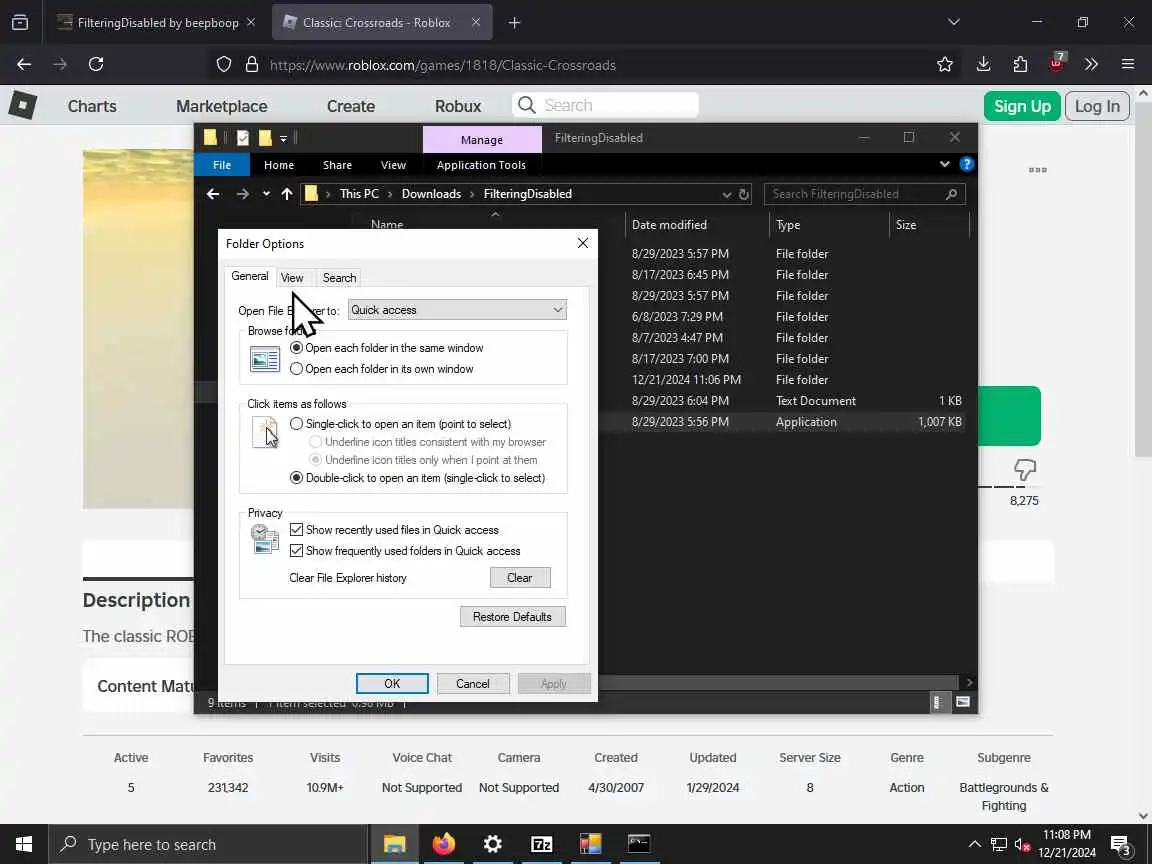The width and height of the screenshot is (1152, 864).
Task: Go back in File Explorer
Action: 213,194
